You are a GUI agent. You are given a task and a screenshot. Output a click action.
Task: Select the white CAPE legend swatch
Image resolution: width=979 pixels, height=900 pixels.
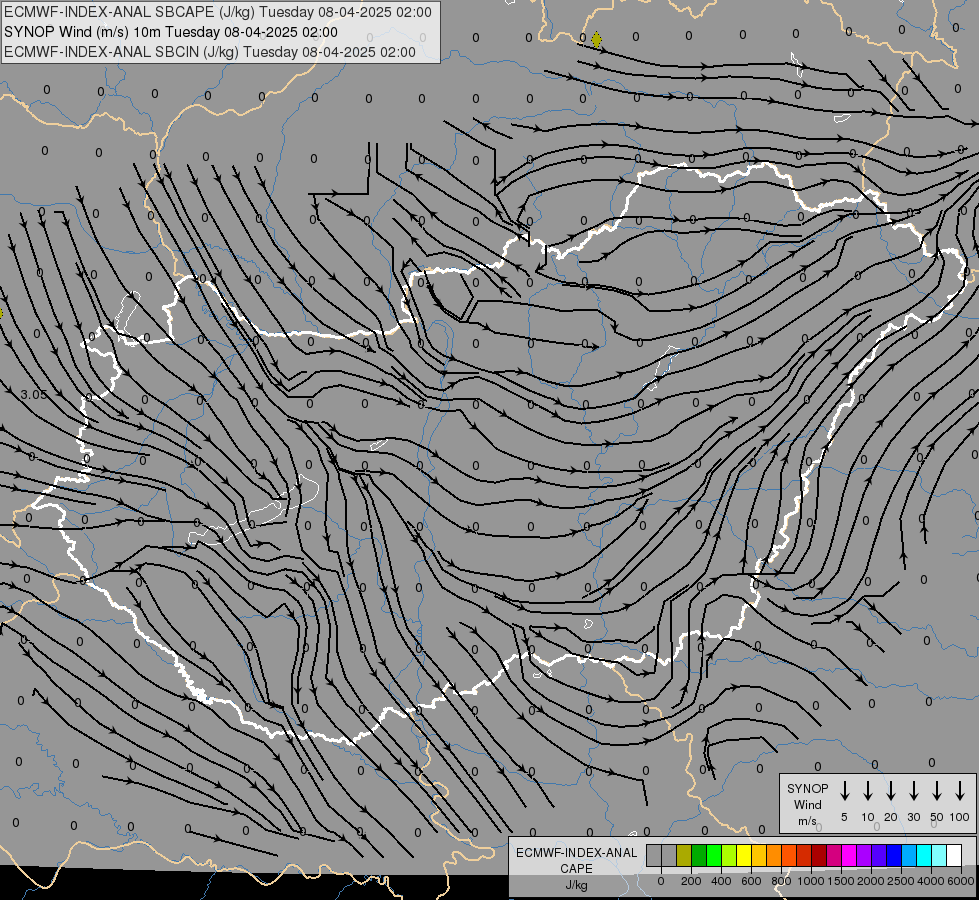(953, 855)
